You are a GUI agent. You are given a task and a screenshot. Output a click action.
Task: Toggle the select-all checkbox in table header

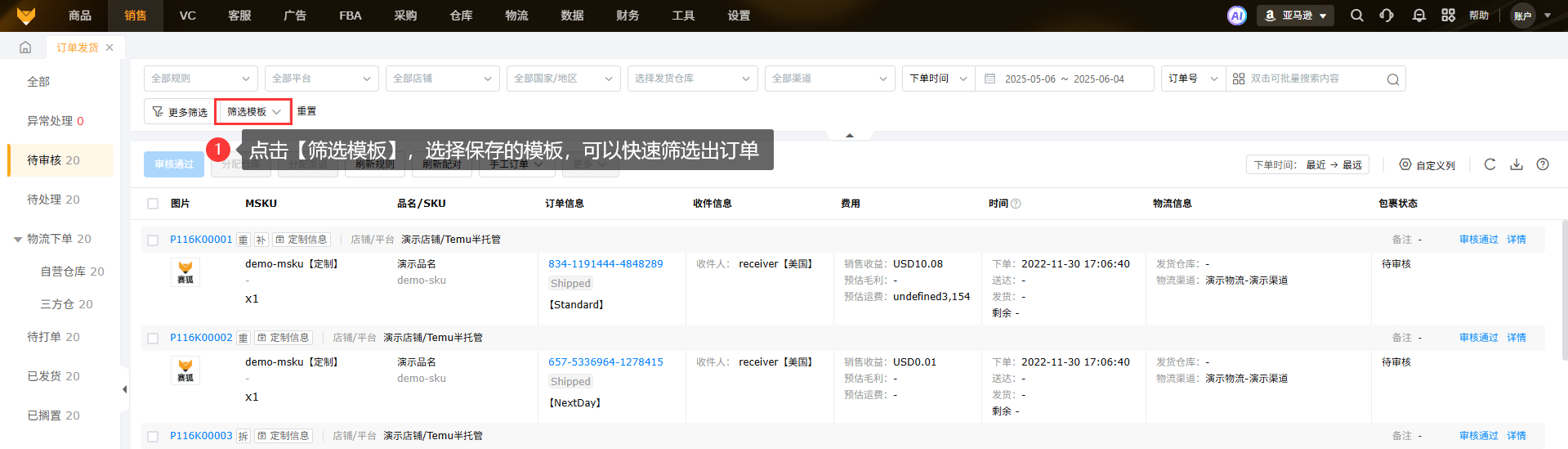click(x=153, y=204)
